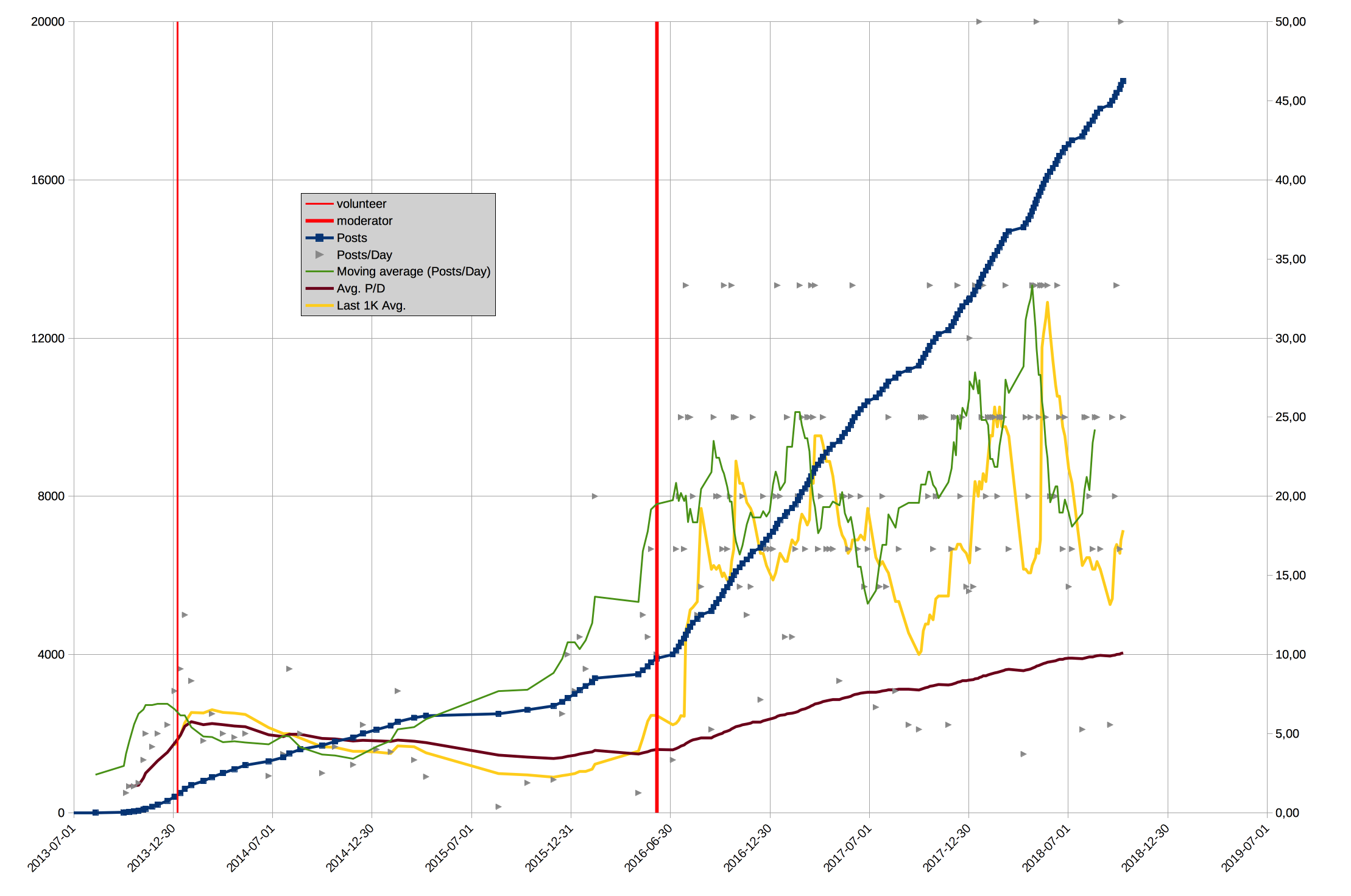Screen dimensions: 1351x896
Task: Click x-axis date label 2015-12-31
Action: (x=549, y=848)
